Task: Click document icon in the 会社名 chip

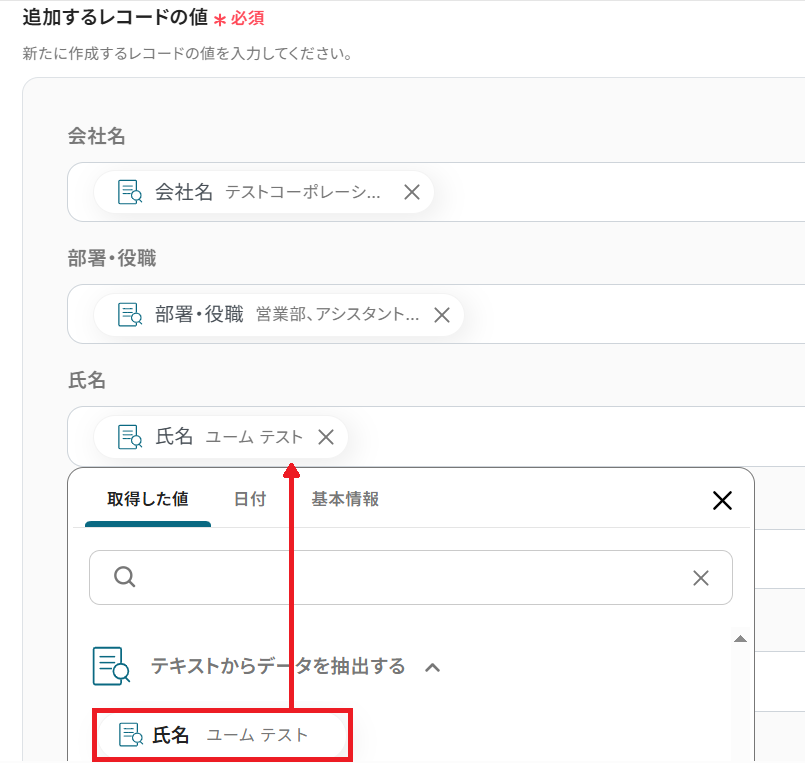Action: tap(130, 193)
